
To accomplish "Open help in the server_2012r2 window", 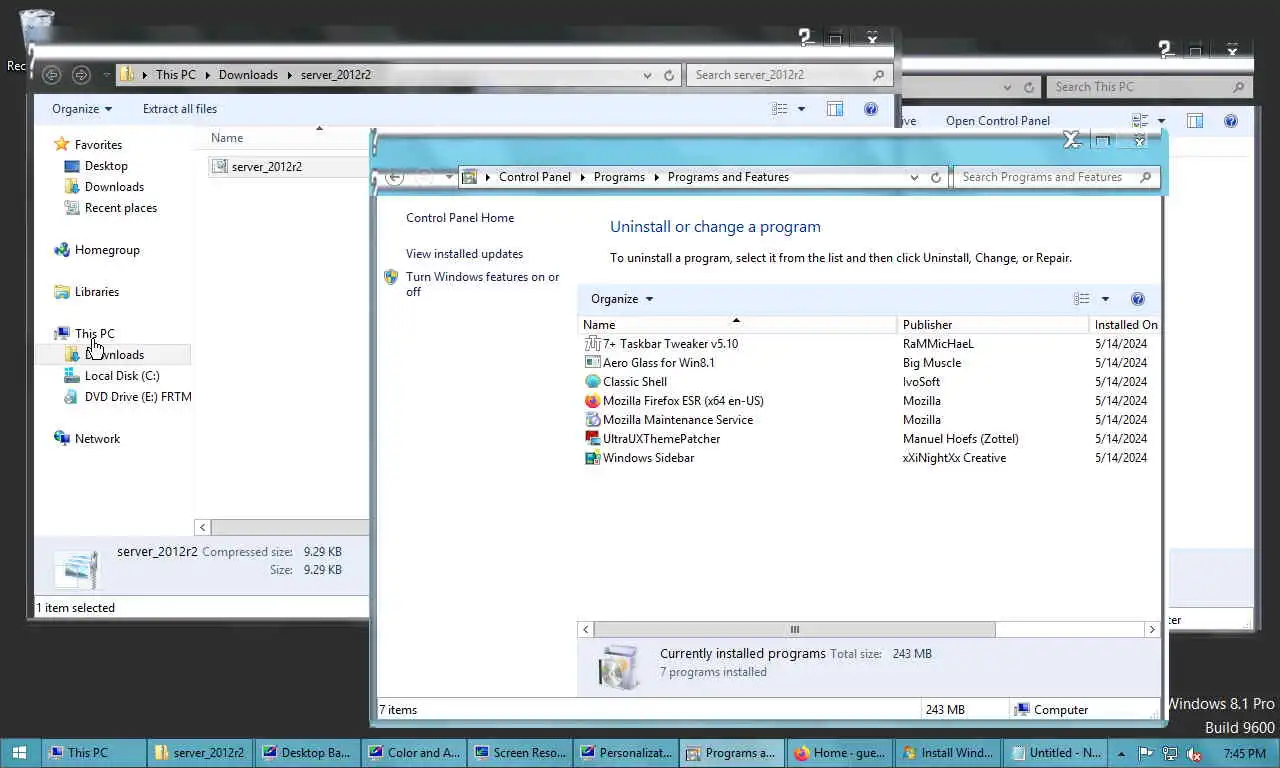I will (871, 109).
